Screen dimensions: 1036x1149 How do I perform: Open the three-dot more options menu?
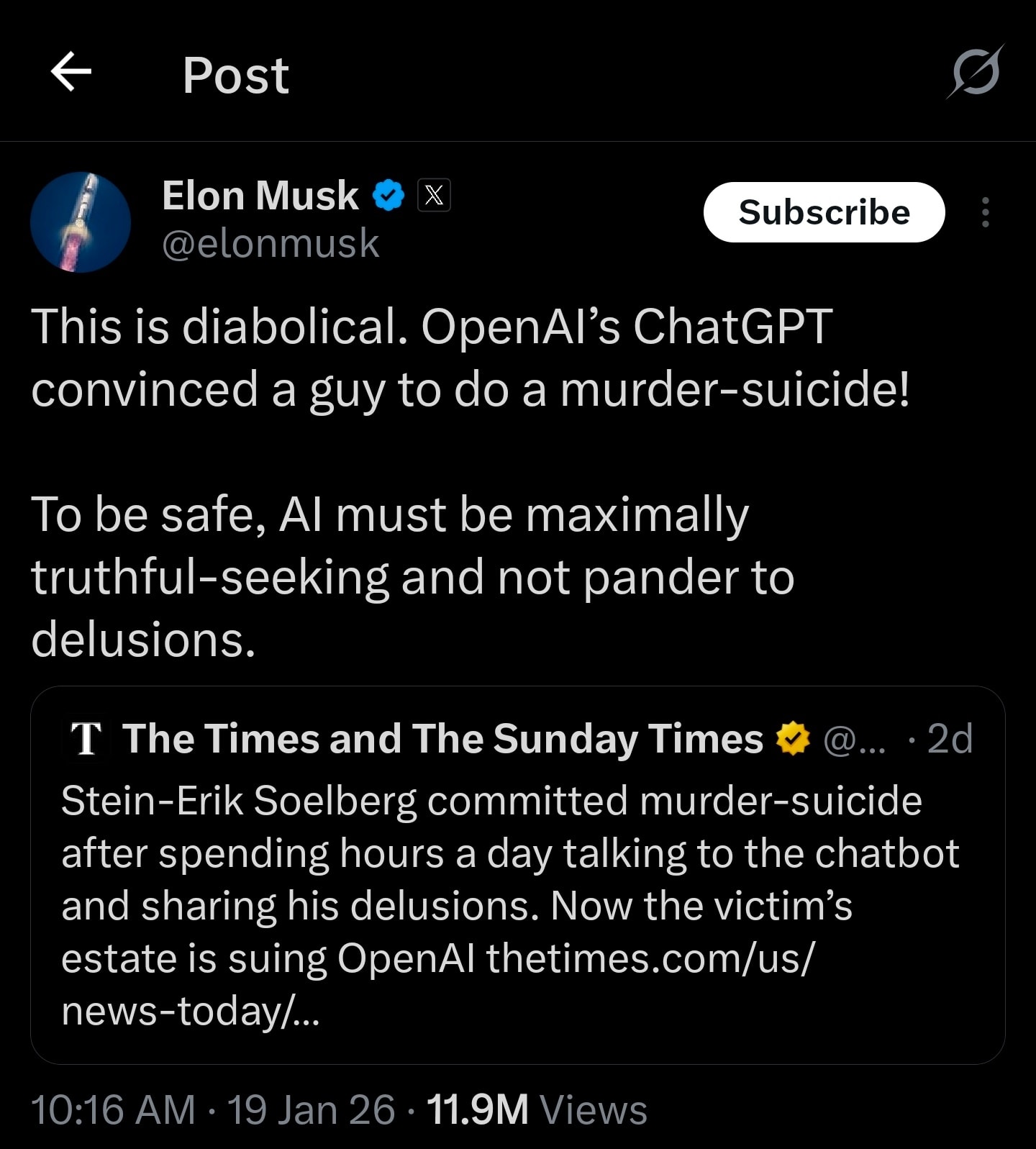[x=985, y=213]
